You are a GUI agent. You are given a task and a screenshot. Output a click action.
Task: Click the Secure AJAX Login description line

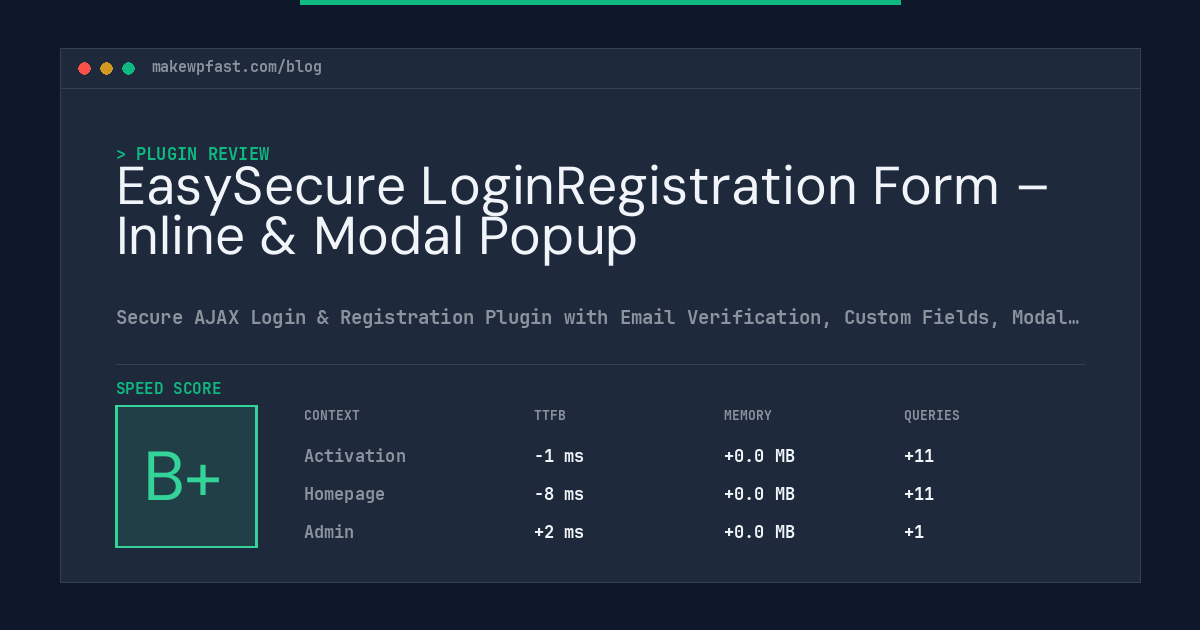[x=597, y=317]
